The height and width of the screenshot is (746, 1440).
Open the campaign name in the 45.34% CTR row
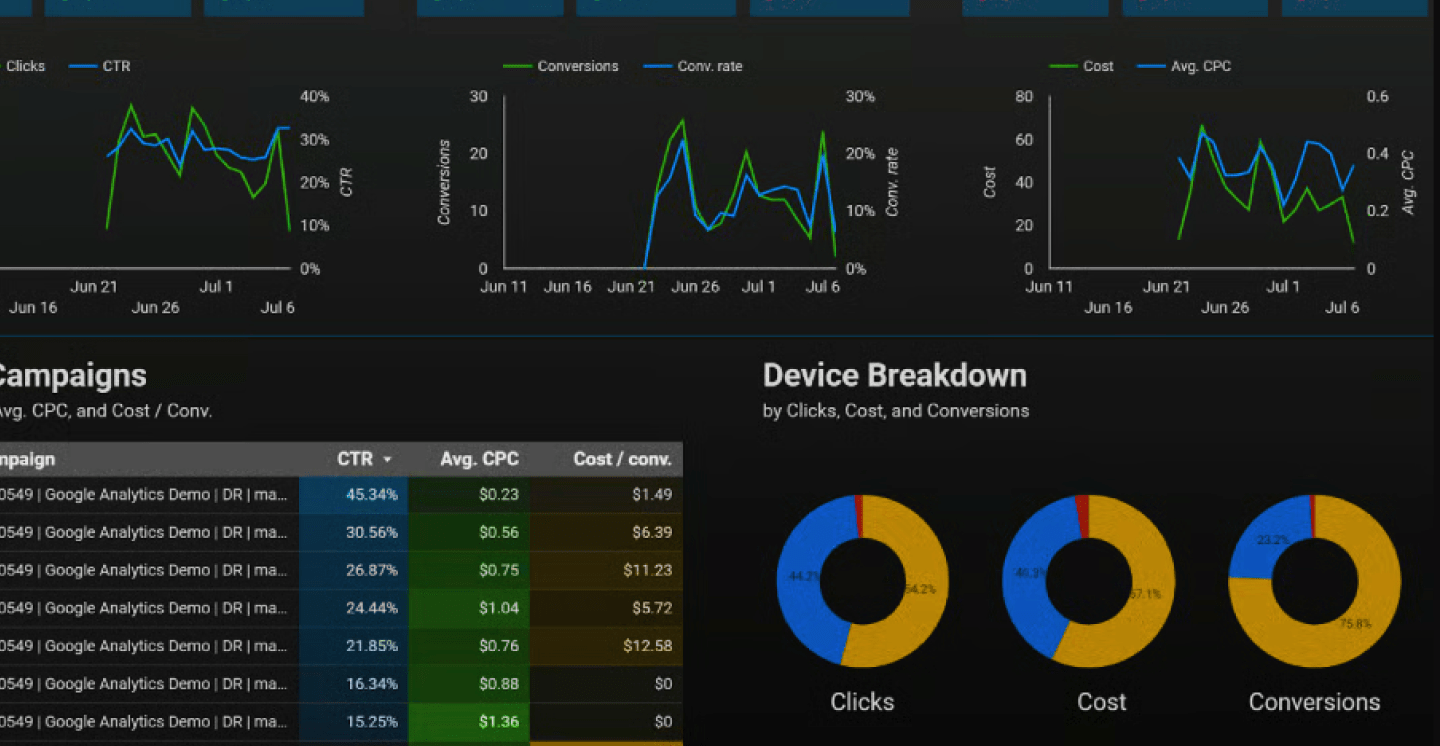(x=144, y=494)
